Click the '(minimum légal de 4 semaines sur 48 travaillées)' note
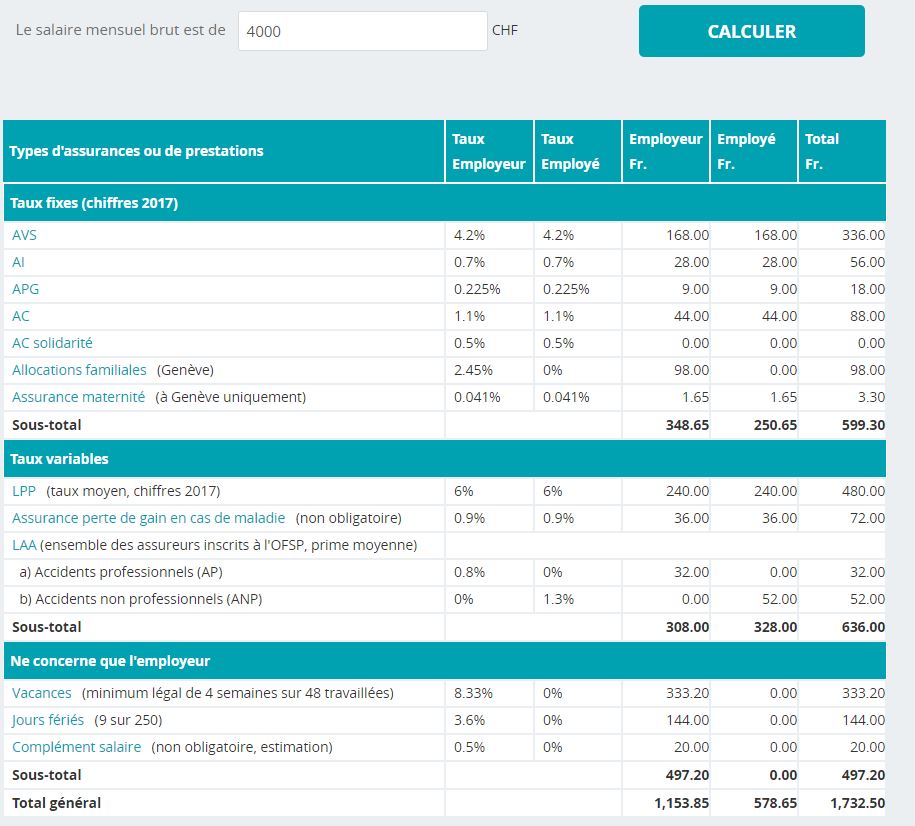Image resolution: width=915 pixels, height=826 pixels. [x=238, y=693]
